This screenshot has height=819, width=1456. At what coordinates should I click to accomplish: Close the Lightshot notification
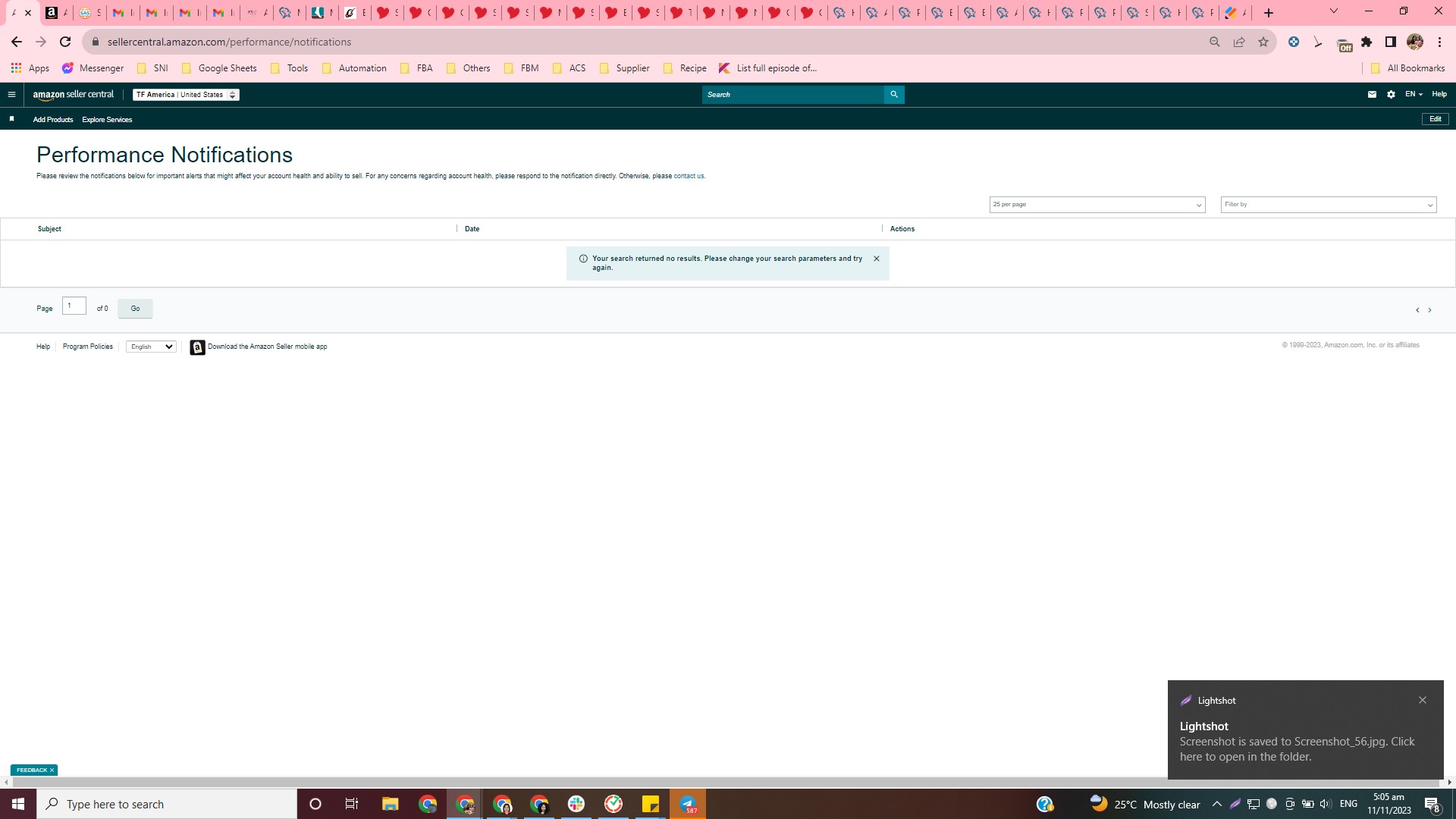[x=1423, y=700]
